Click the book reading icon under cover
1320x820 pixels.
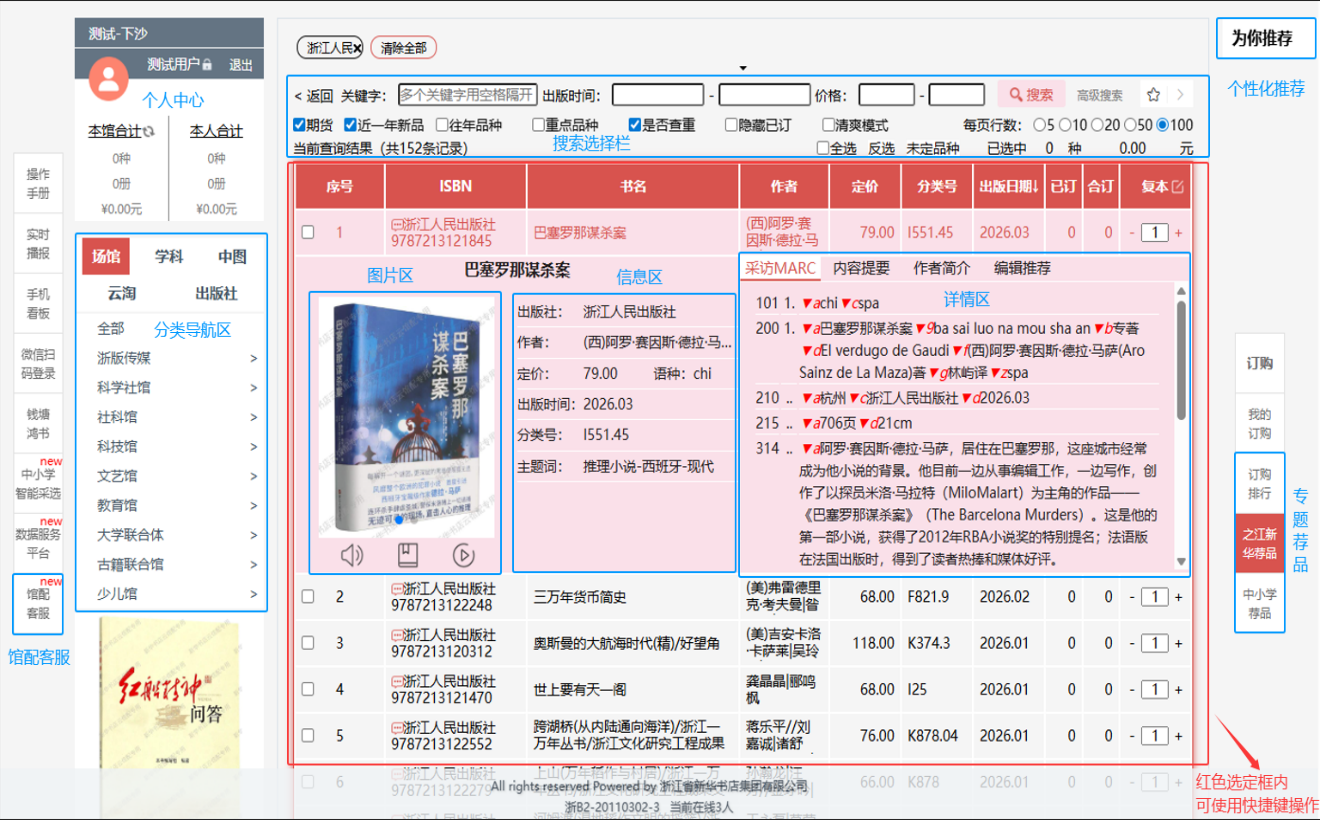tap(408, 555)
